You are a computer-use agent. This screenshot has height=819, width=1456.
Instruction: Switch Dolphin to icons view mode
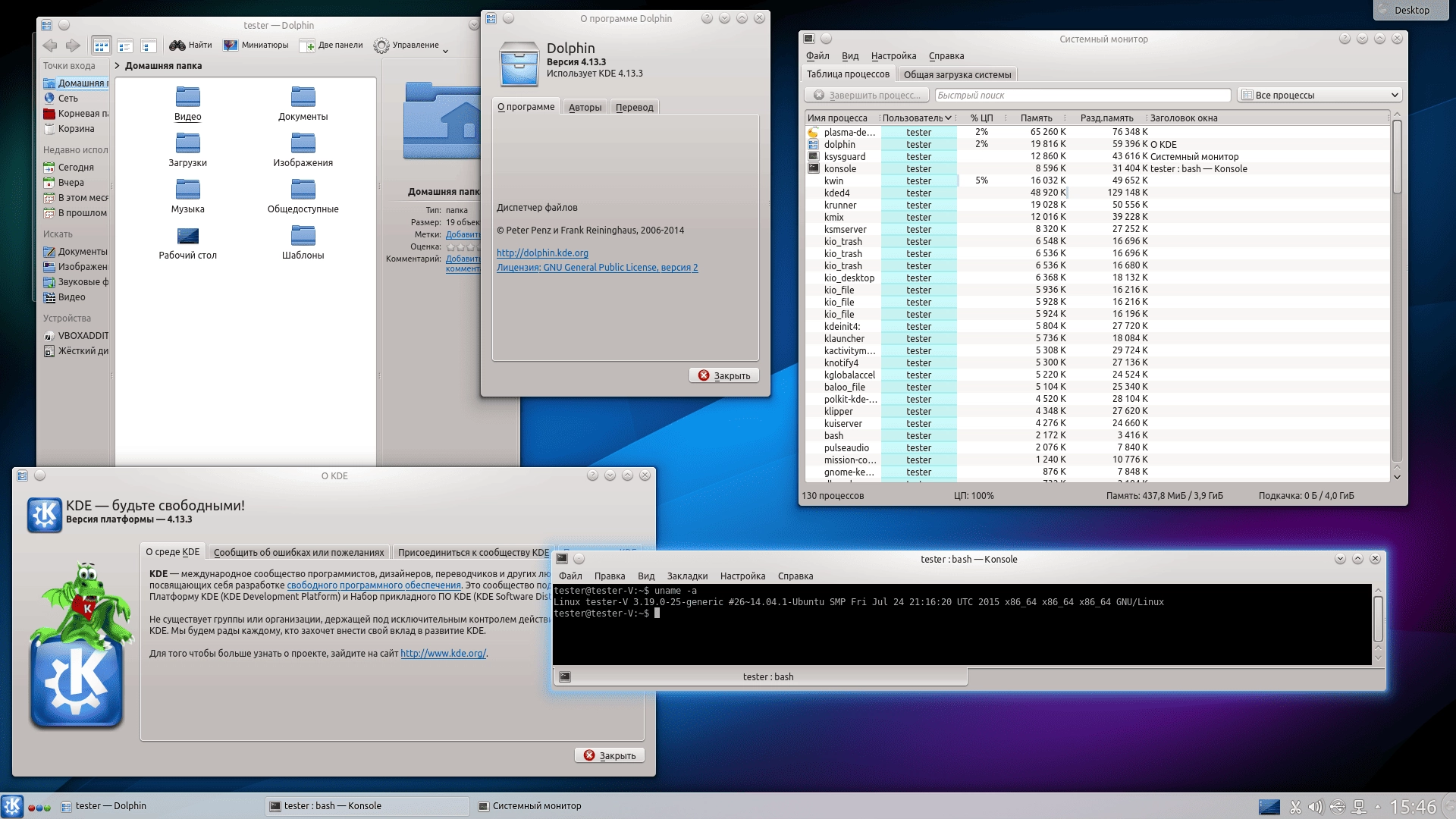pyautogui.click(x=101, y=45)
